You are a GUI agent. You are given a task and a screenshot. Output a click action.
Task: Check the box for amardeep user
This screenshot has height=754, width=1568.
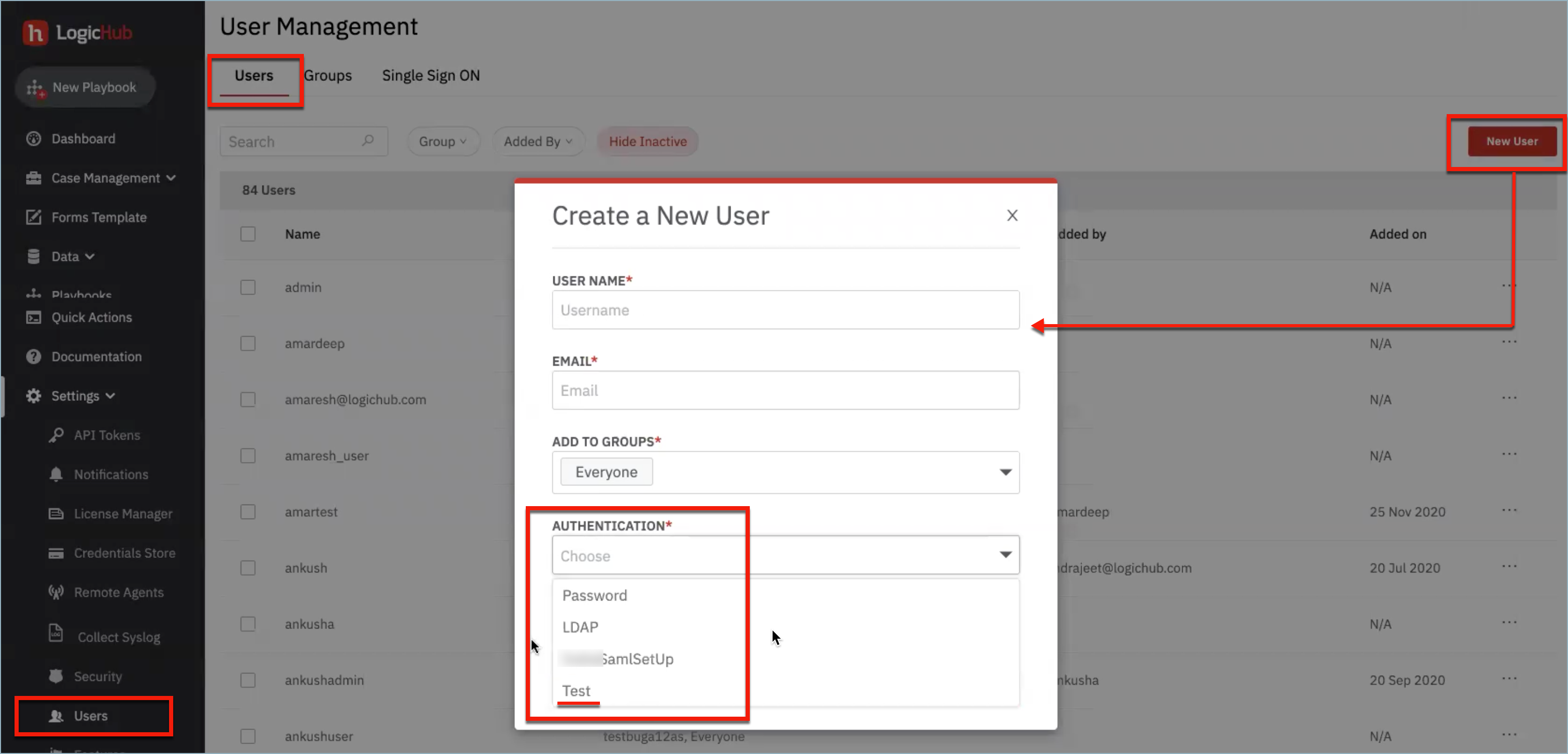click(248, 343)
